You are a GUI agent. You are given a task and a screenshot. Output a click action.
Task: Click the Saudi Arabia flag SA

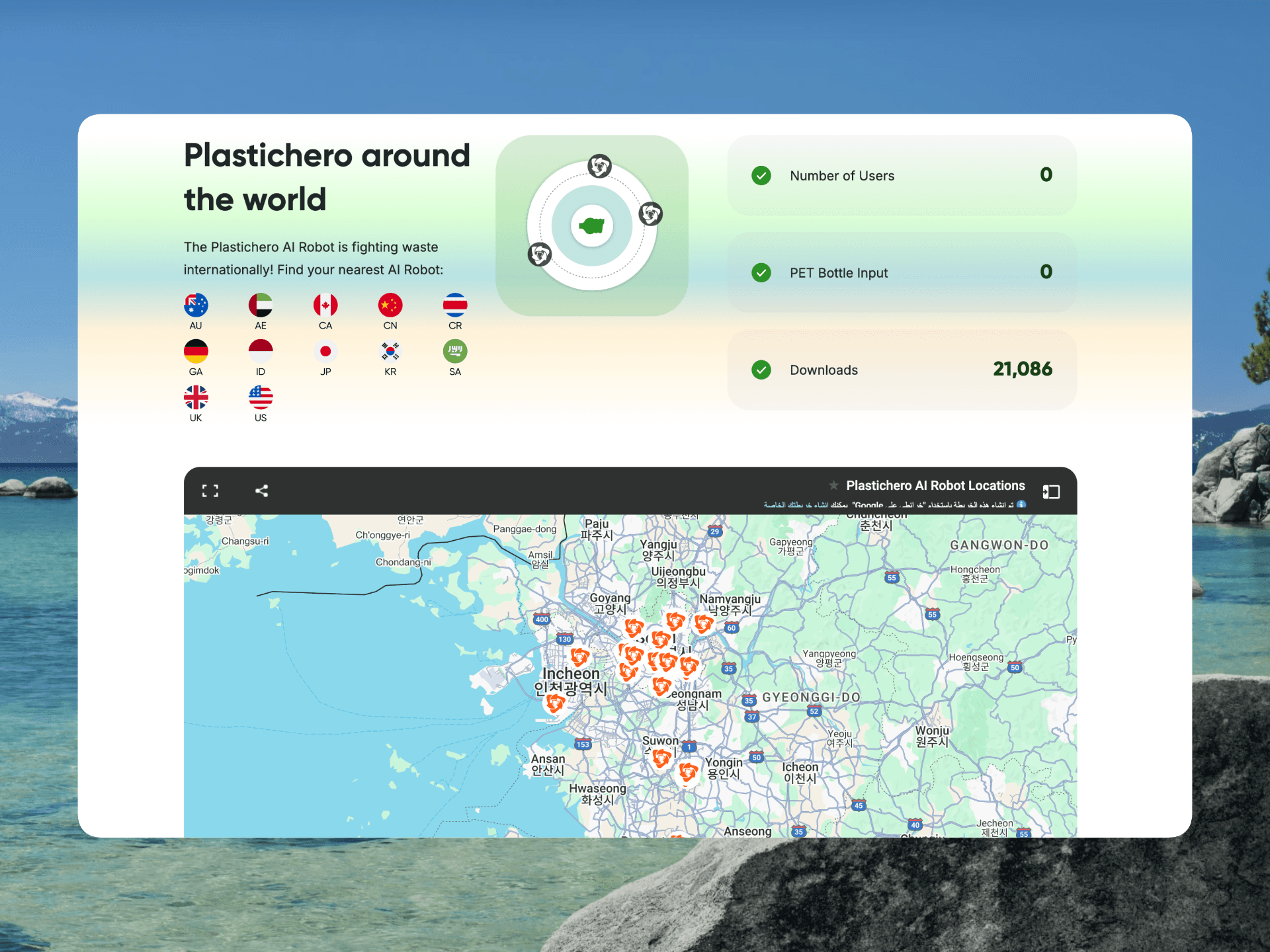click(x=455, y=351)
